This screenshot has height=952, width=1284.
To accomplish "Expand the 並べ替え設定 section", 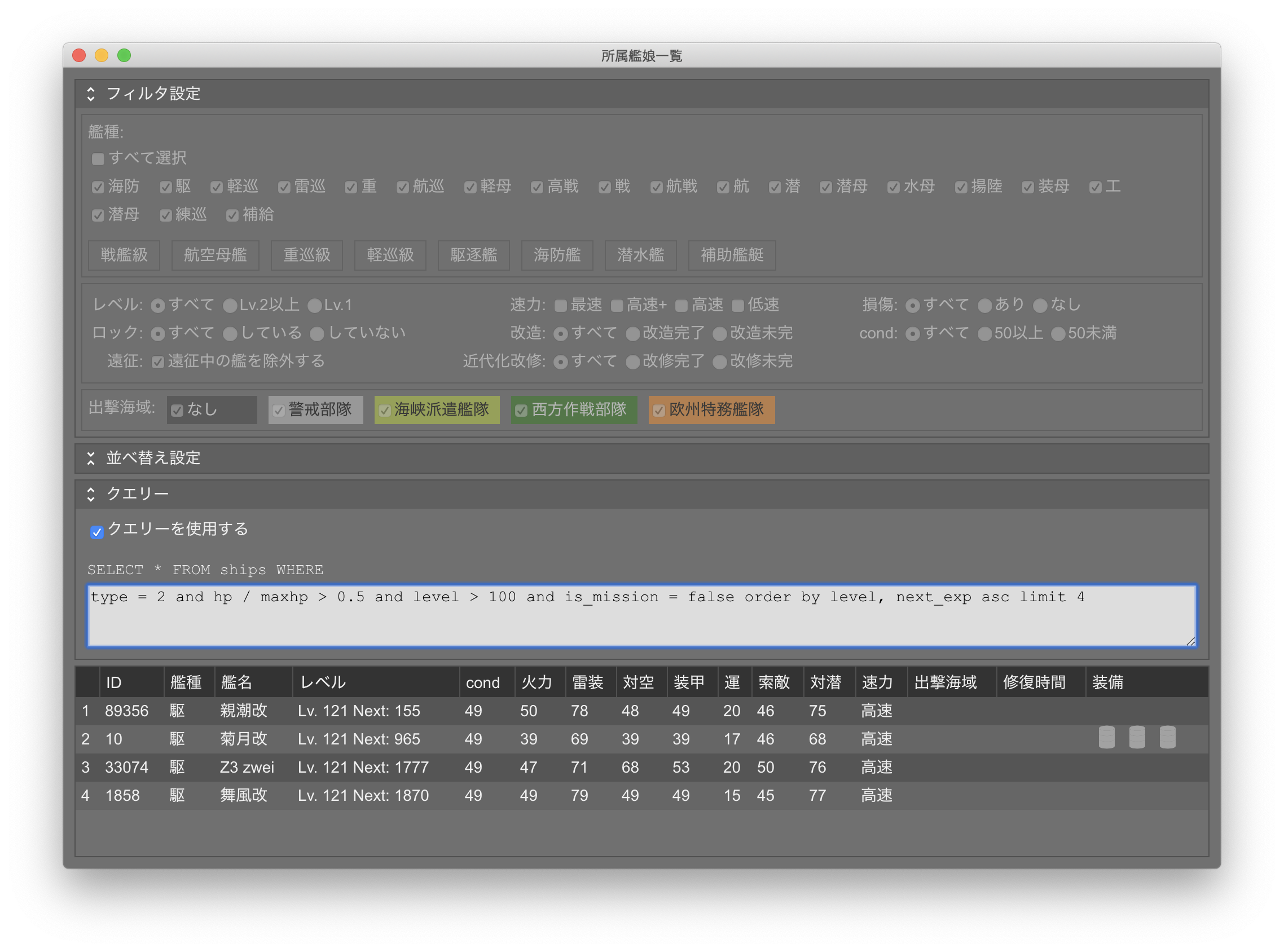I will tap(90, 458).
